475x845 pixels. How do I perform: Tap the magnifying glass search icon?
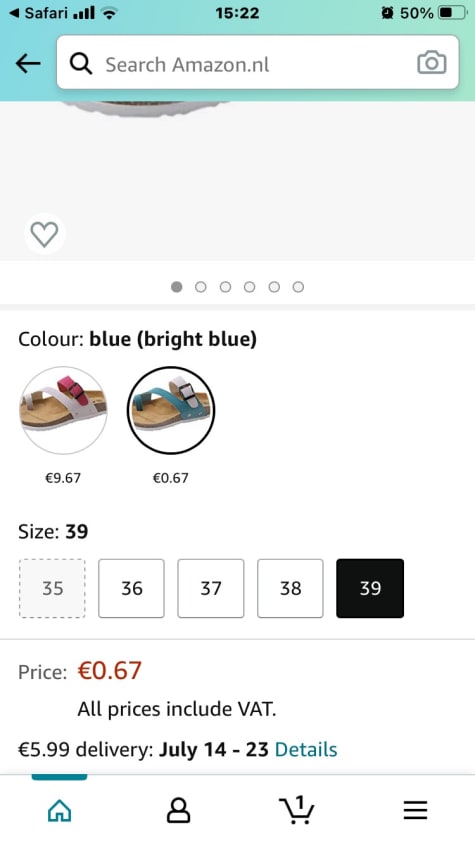pyautogui.click(x=81, y=64)
